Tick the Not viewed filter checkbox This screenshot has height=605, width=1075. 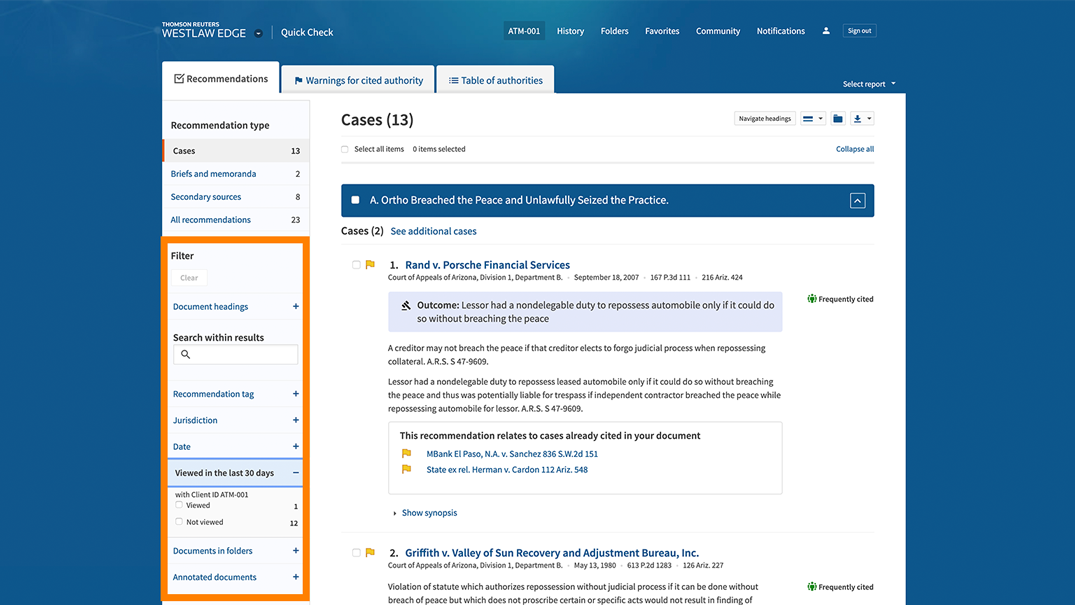tap(179, 522)
